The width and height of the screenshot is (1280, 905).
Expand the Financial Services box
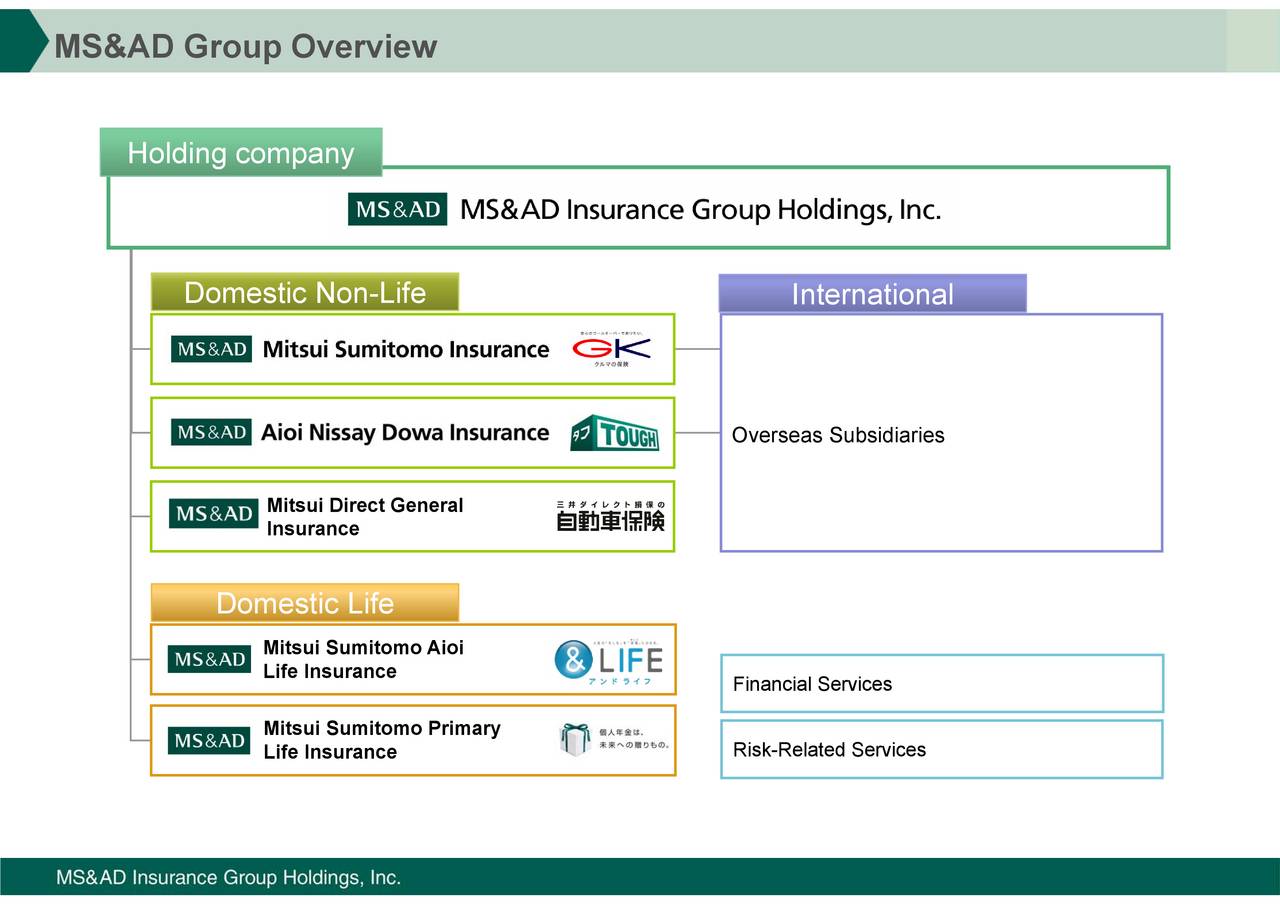(940, 683)
